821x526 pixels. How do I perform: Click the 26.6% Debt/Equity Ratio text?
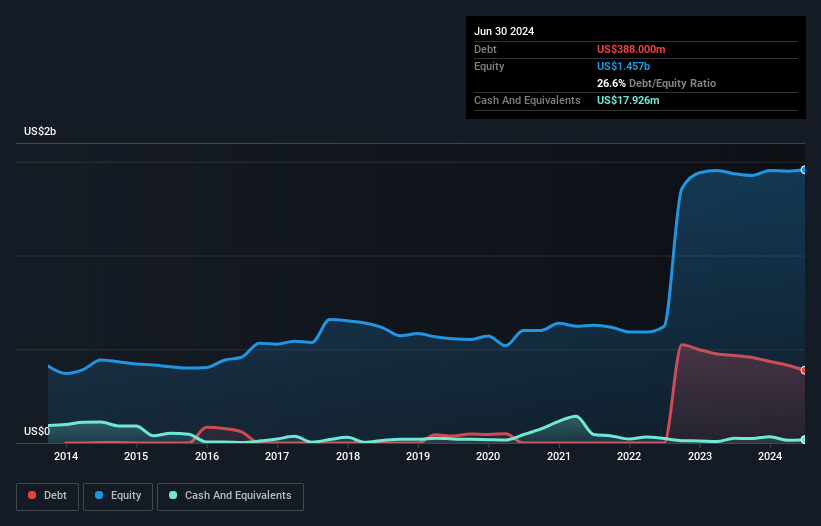(656, 83)
